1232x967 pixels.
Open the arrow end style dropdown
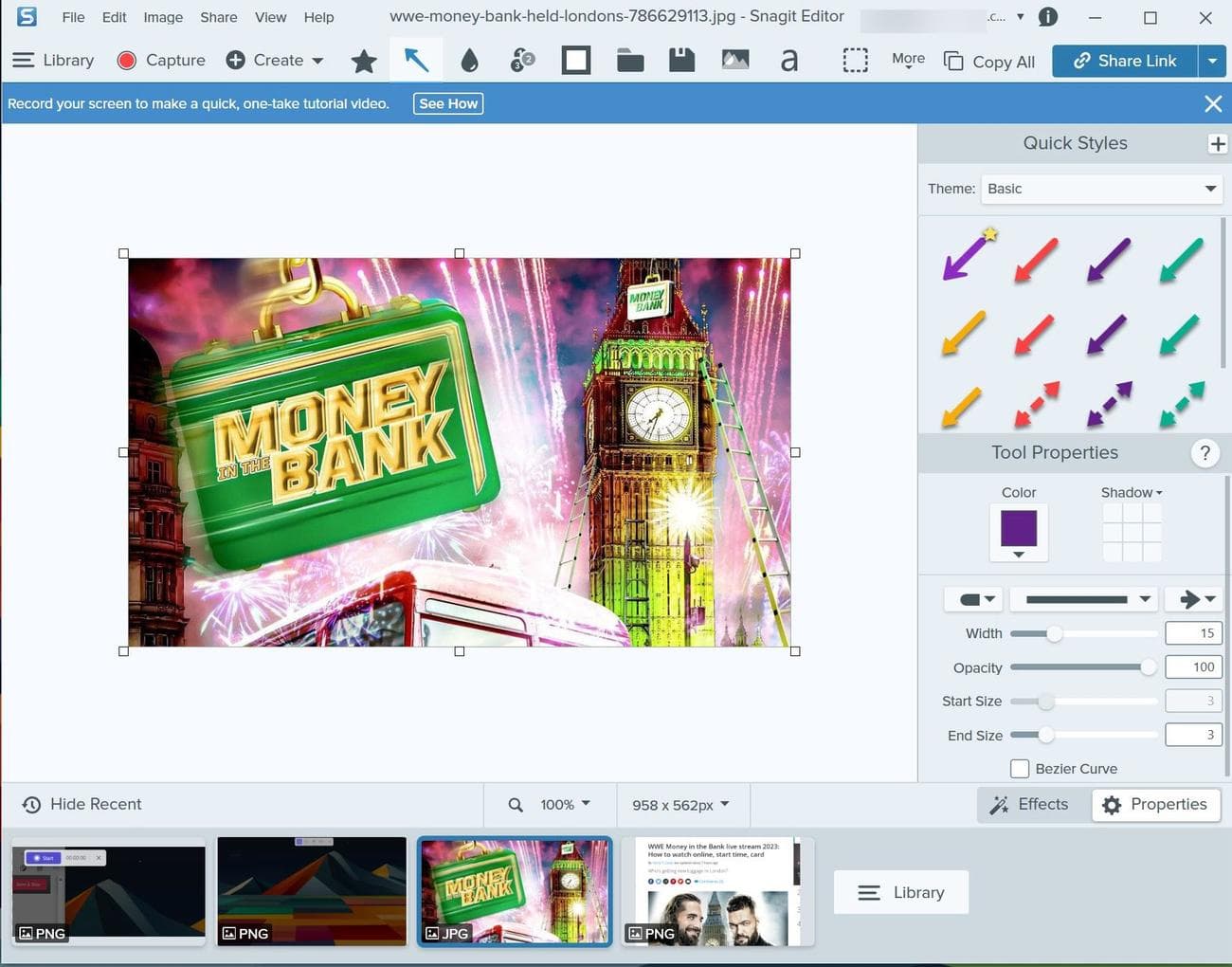coord(1193,598)
